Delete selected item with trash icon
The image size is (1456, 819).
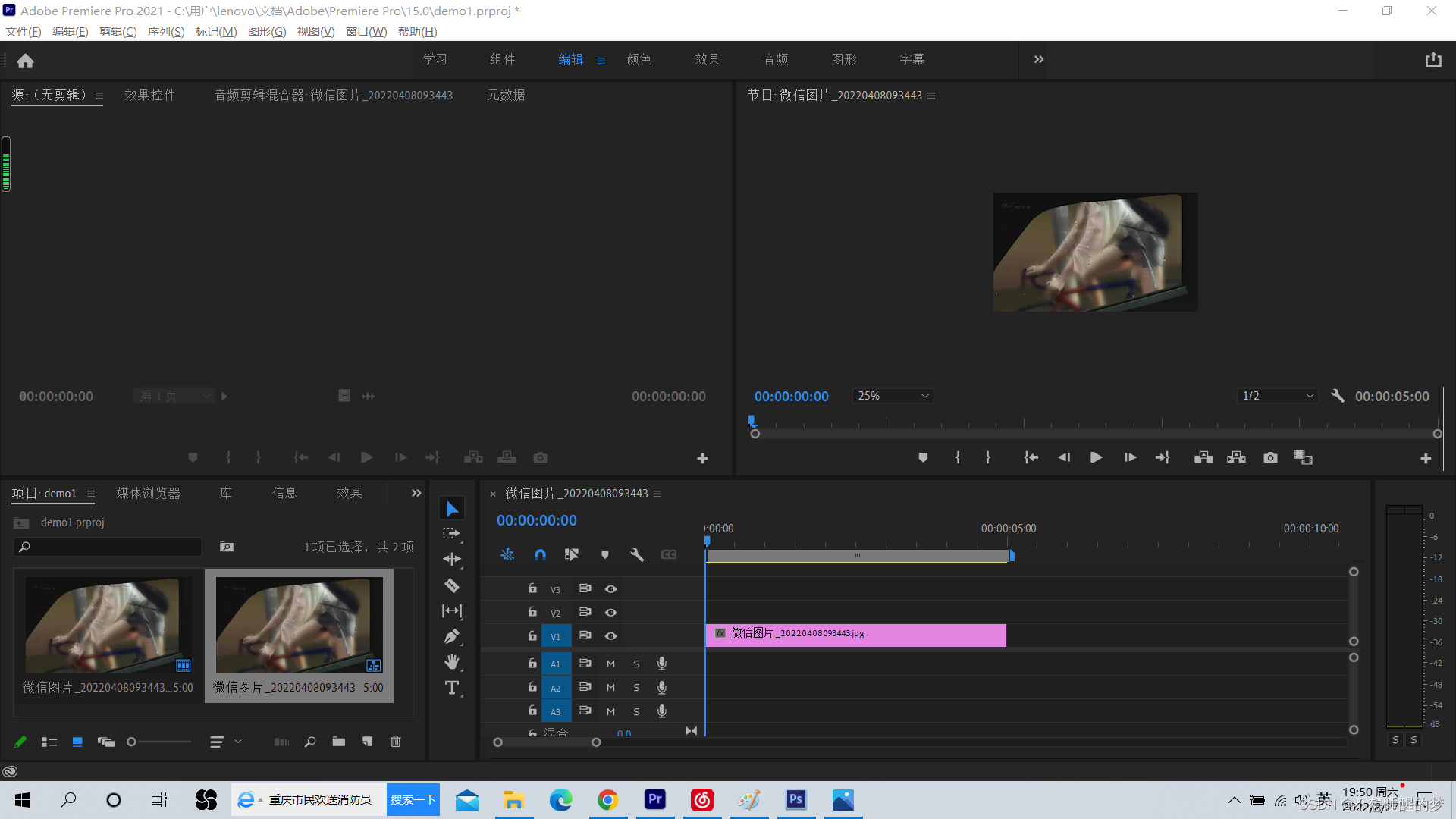tap(396, 742)
